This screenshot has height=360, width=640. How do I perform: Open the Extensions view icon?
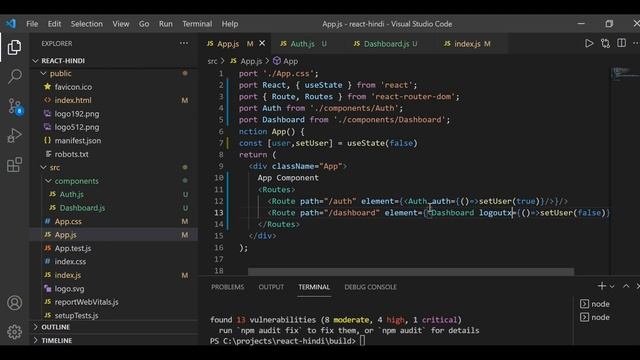[14, 165]
